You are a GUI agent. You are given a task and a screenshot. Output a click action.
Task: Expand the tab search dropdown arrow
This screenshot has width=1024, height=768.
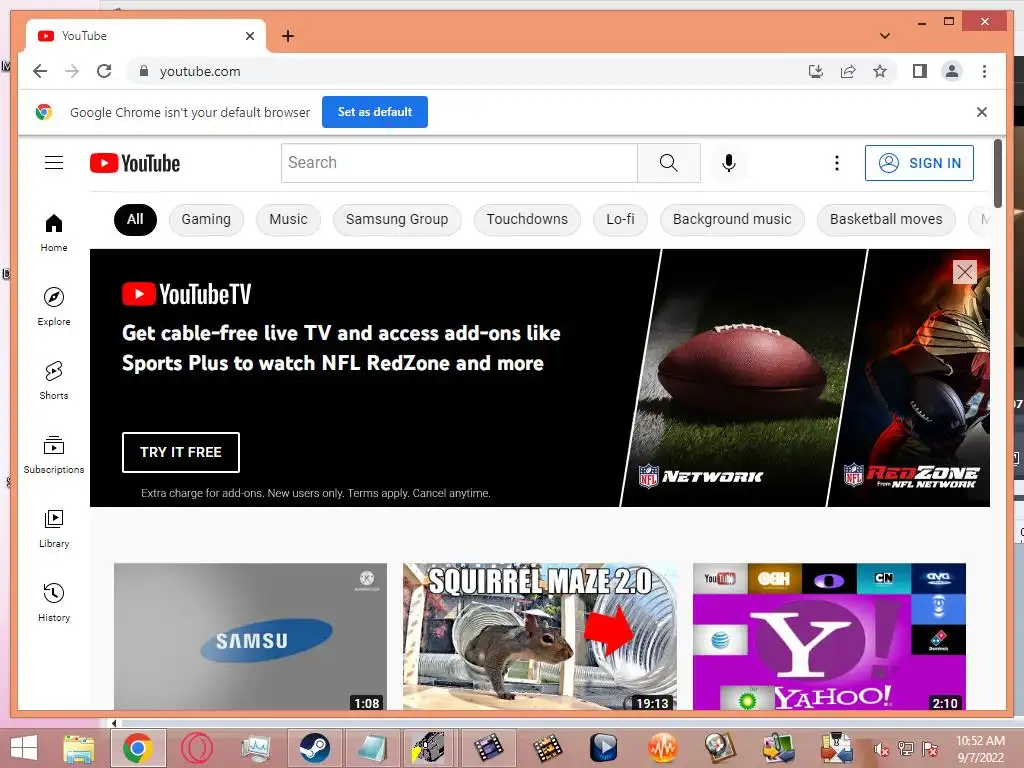tap(884, 36)
